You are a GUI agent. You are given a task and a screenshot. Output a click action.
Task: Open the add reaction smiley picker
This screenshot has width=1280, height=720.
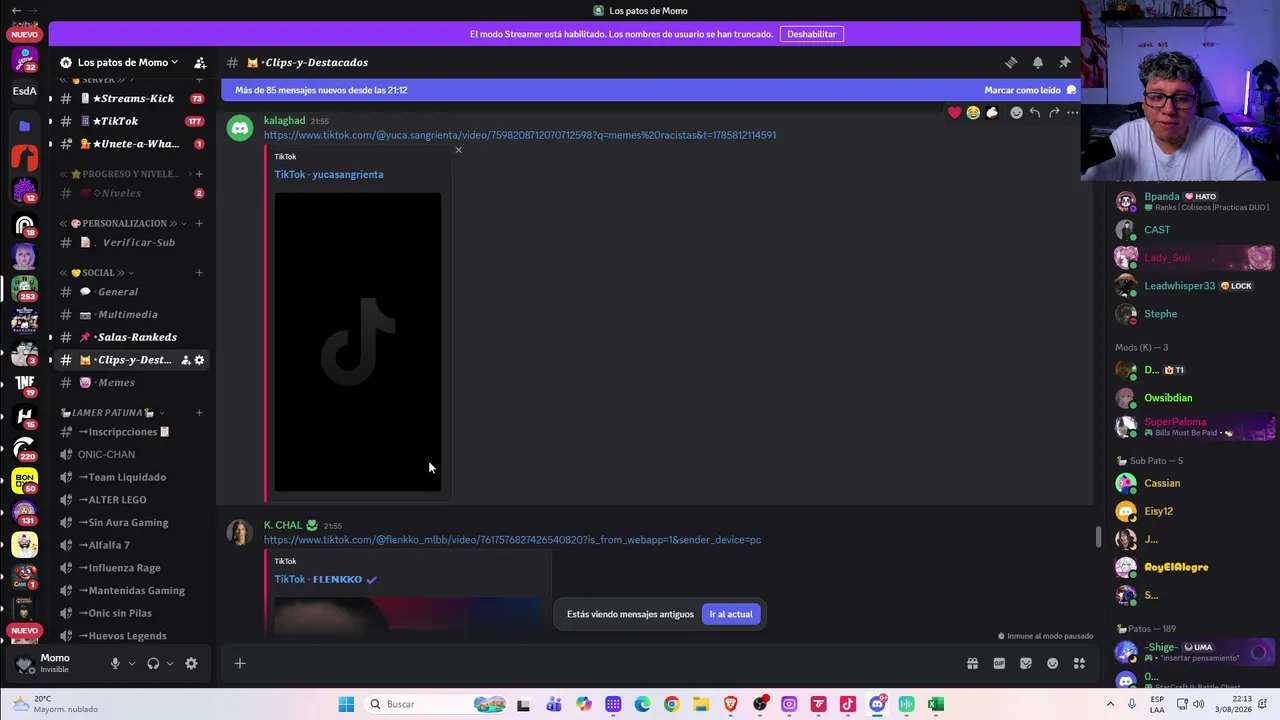(1016, 113)
